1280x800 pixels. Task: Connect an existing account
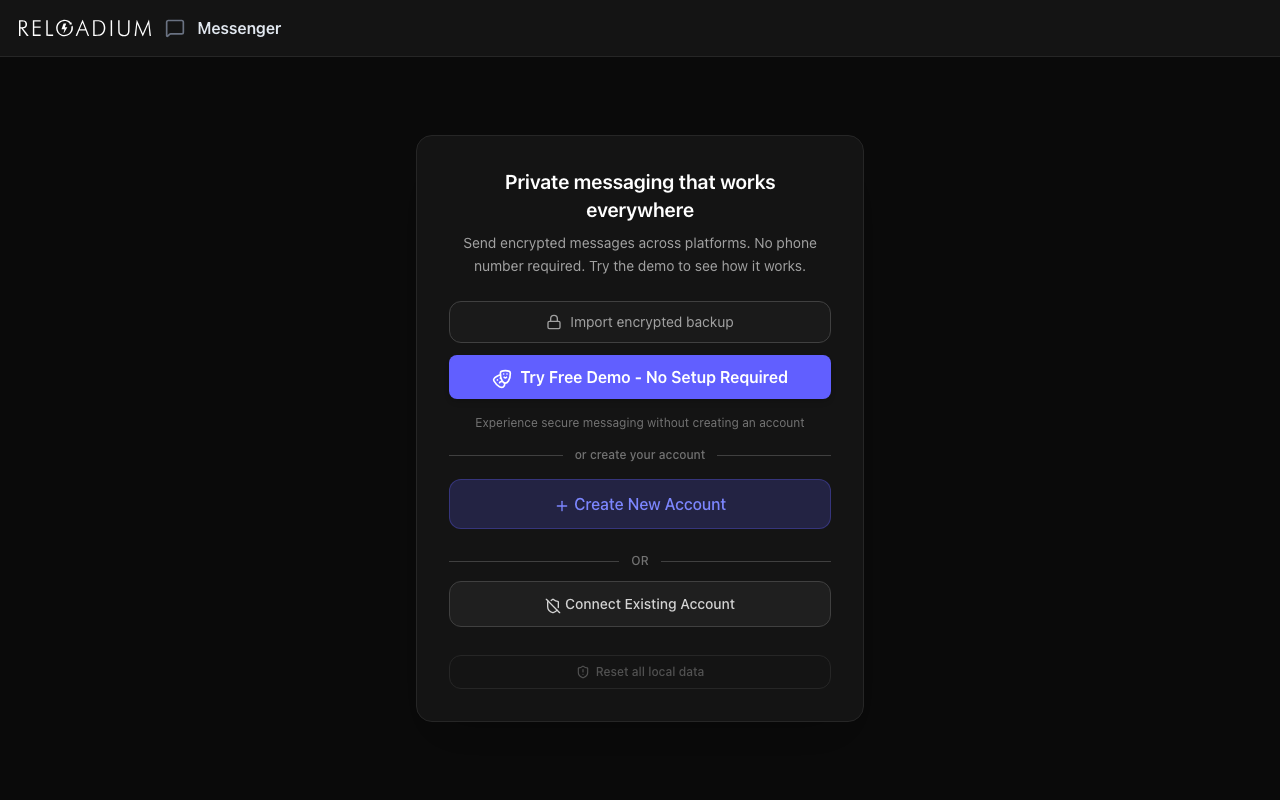point(640,604)
